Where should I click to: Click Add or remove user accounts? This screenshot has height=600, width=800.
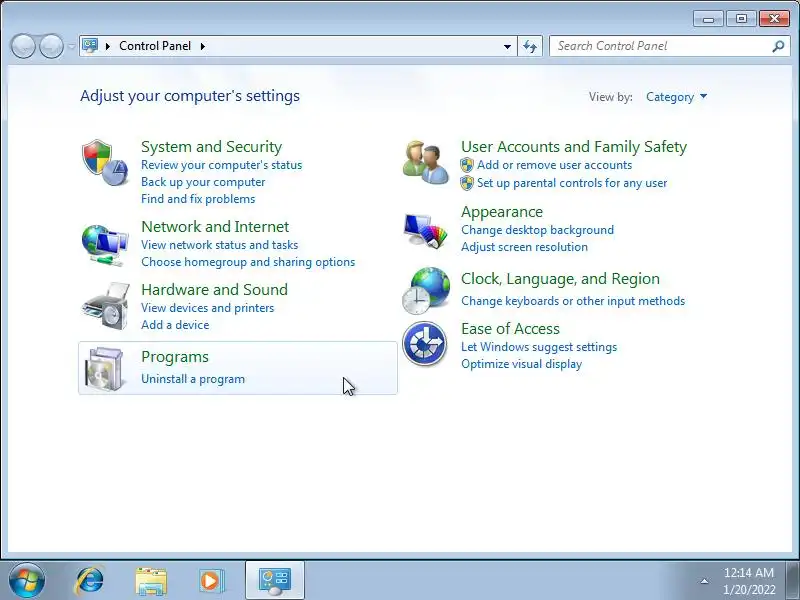coord(555,165)
